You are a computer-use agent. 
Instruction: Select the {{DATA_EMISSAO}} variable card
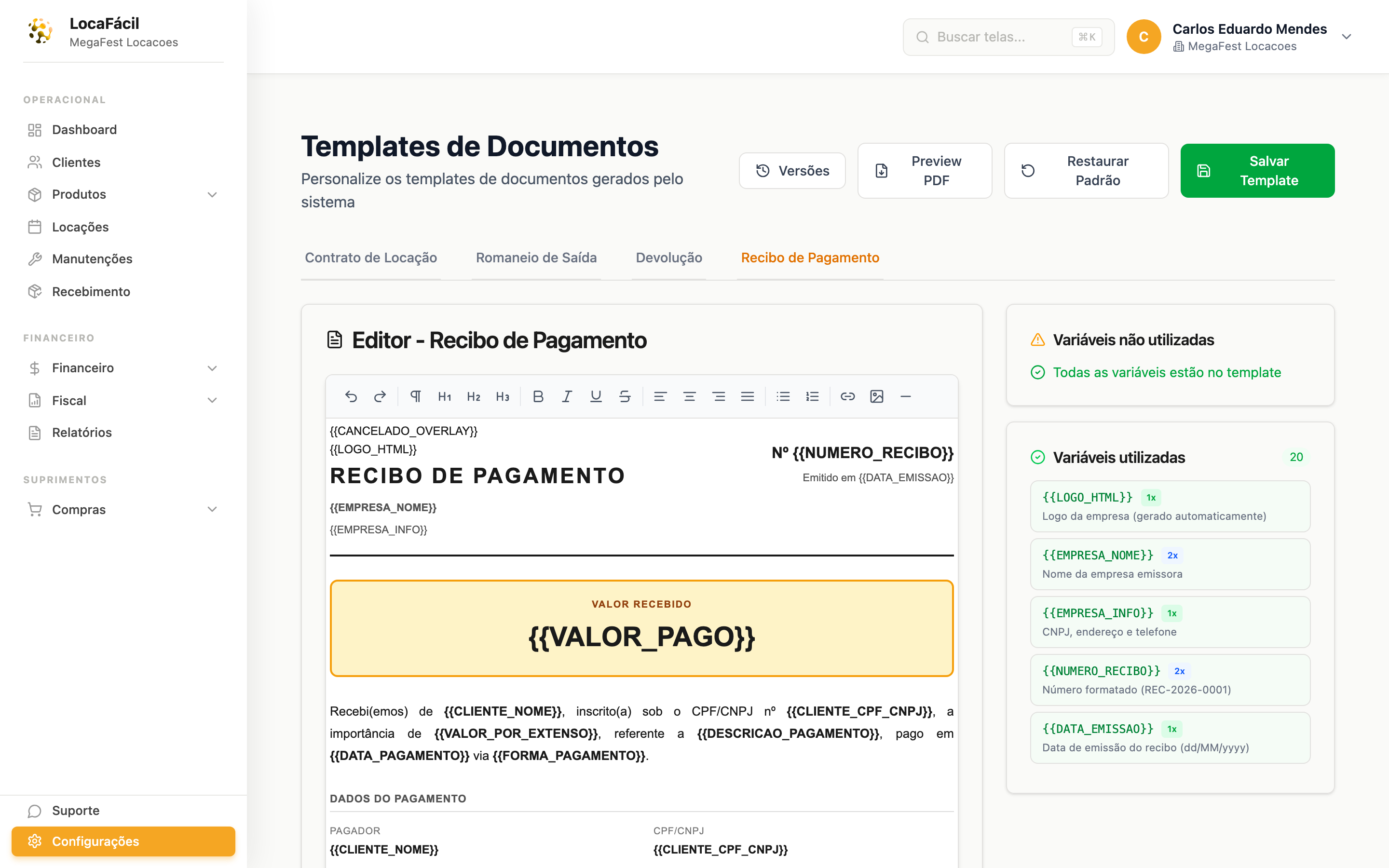[1170, 738]
